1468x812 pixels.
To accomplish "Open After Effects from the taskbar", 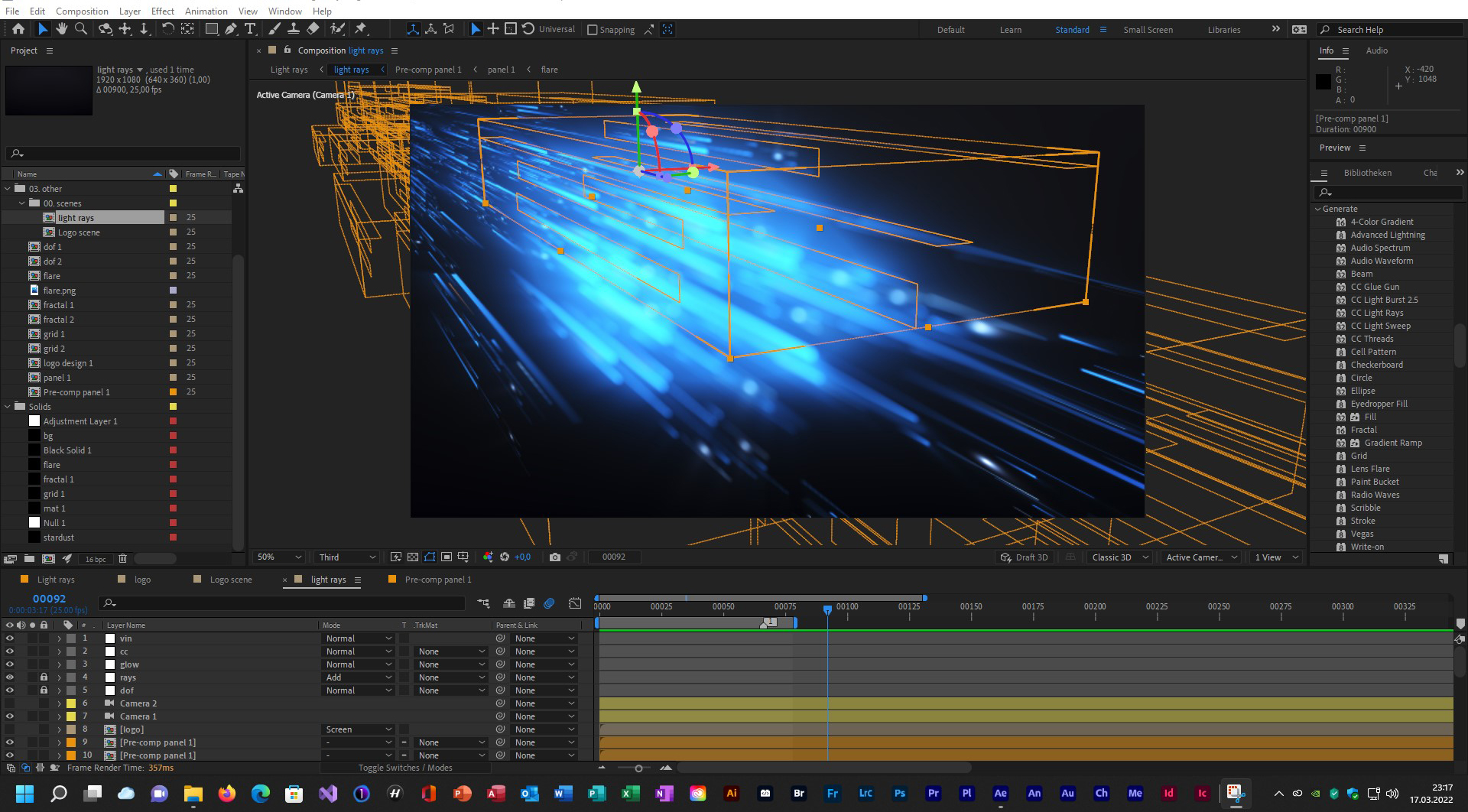I will [1000, 794].
